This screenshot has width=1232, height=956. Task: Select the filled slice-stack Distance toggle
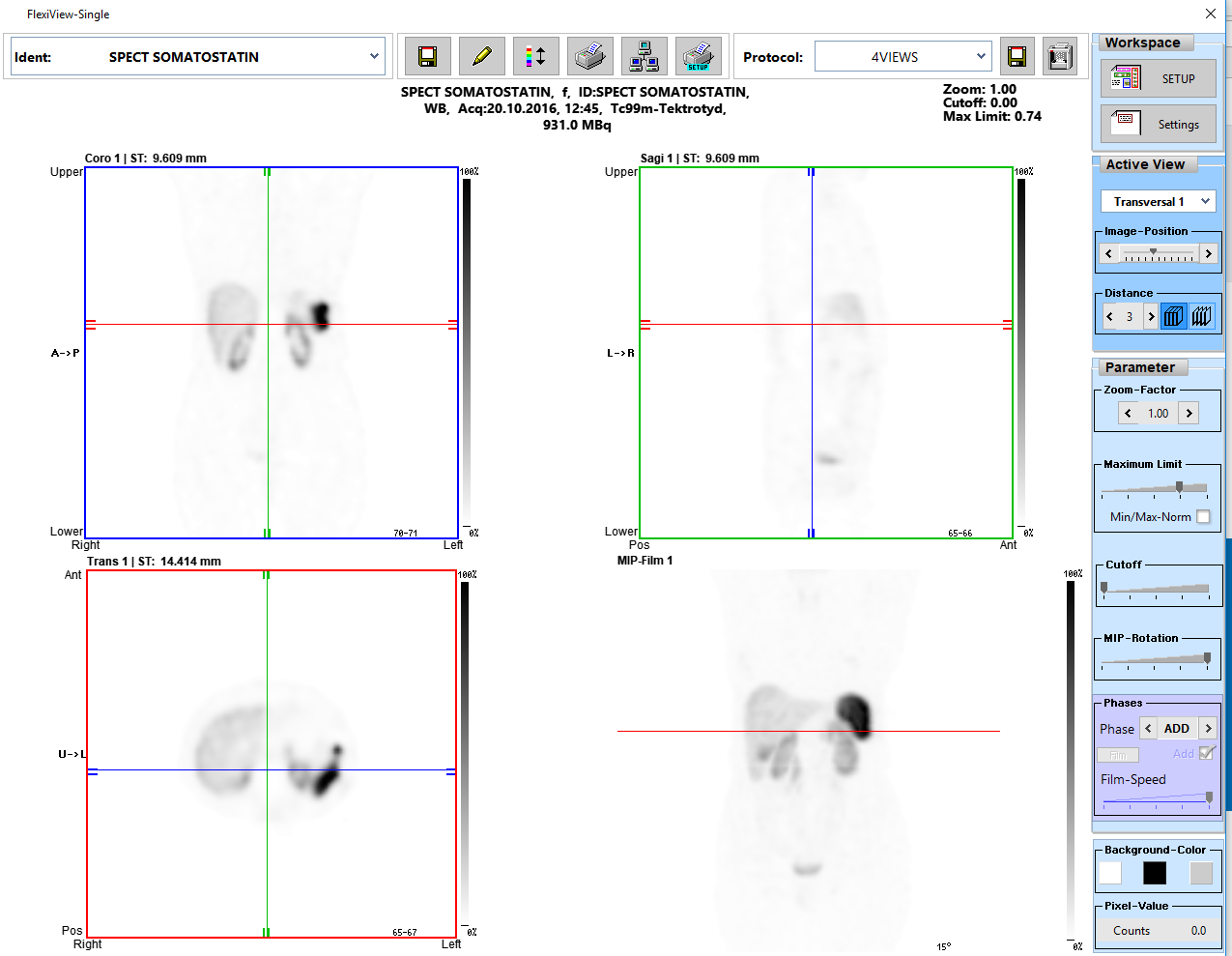1173,316
